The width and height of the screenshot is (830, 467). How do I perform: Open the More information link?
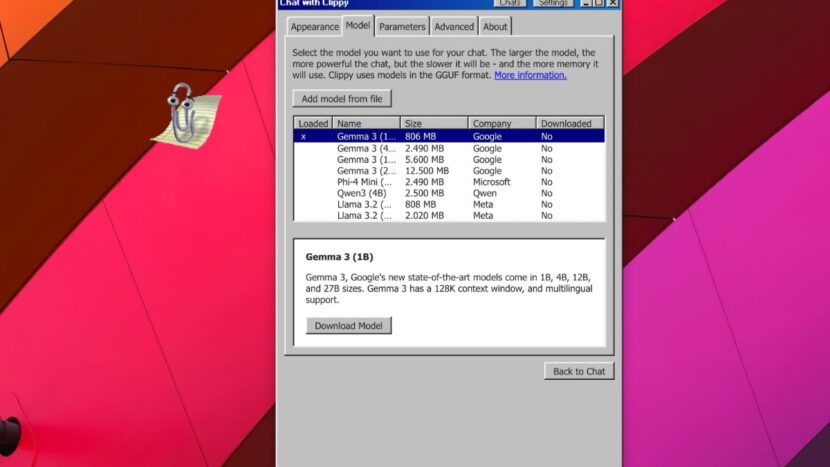(x=530, y=75)
